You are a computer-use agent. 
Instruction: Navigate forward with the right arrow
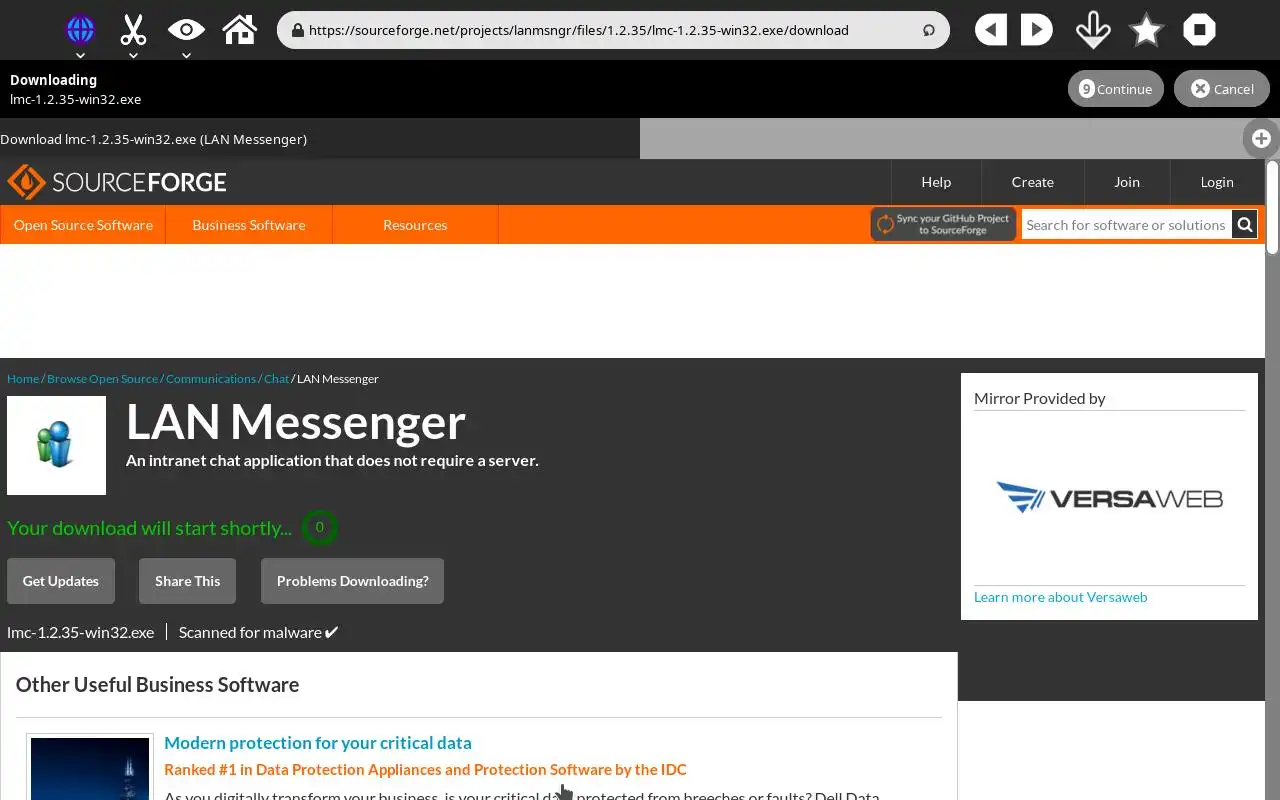click(x=1037, y=30)
